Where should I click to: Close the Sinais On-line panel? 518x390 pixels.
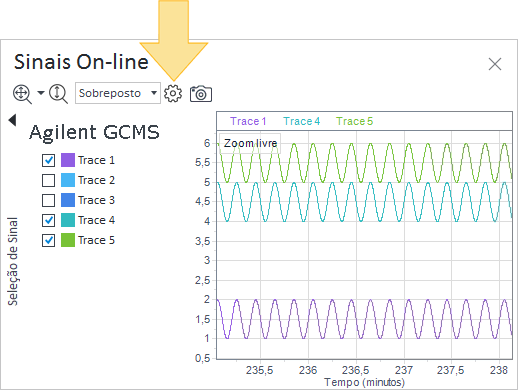pos(495,64)
